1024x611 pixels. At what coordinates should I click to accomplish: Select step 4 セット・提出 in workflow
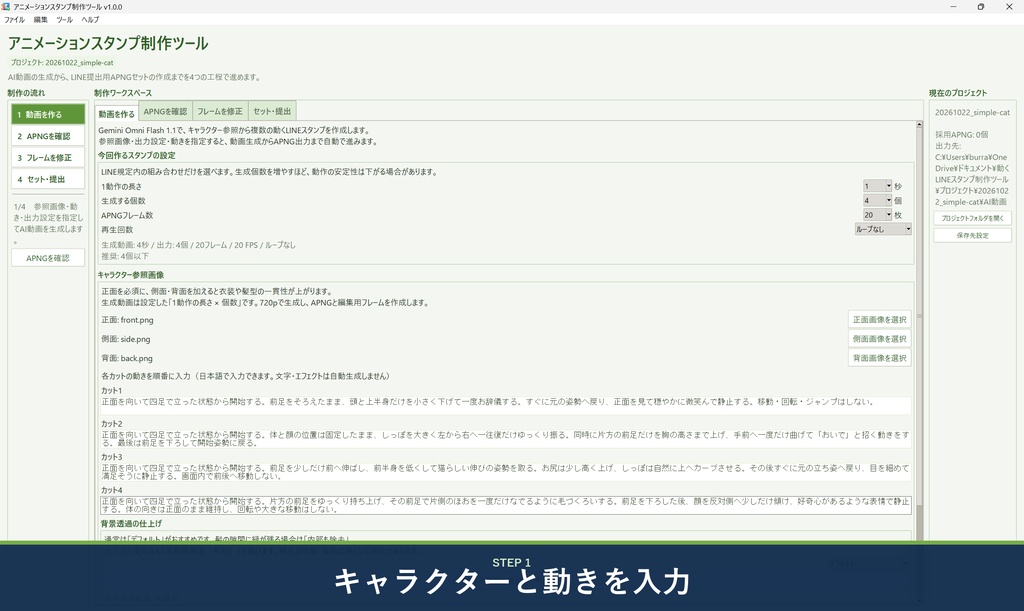[x=48, y=179]
